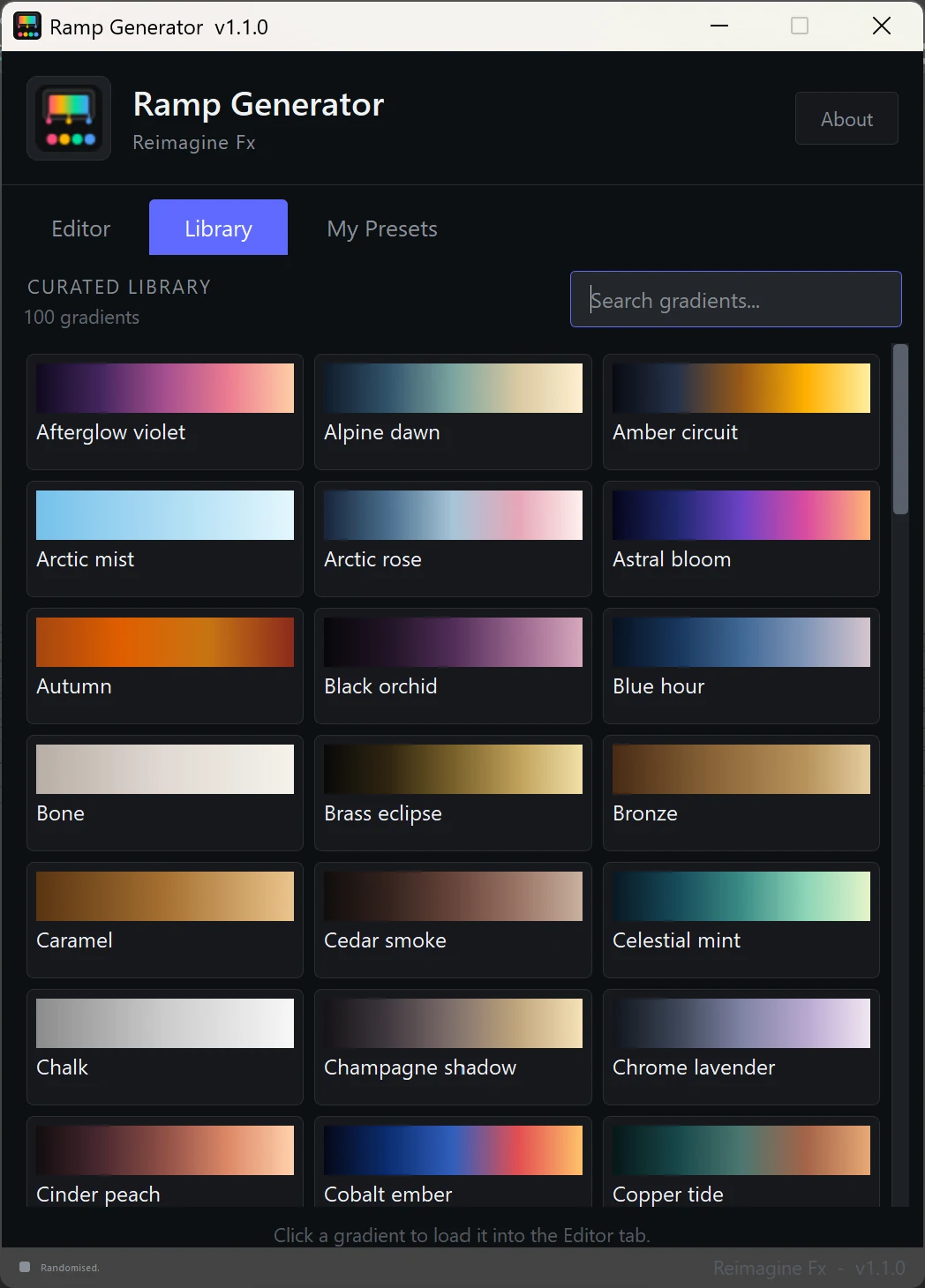Screen dimensions: 925x1288
Task: Focus the Search gradients field
Action: coord(735,299)
